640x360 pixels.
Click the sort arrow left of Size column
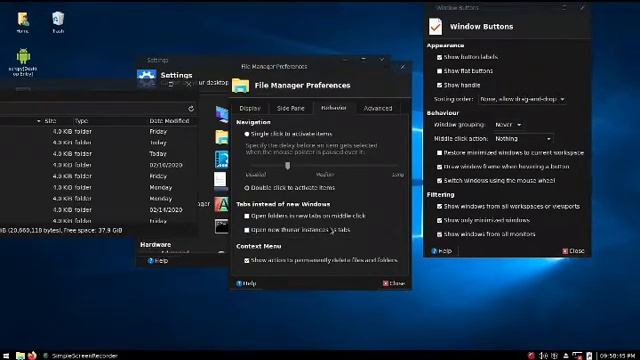coord(39,121)
